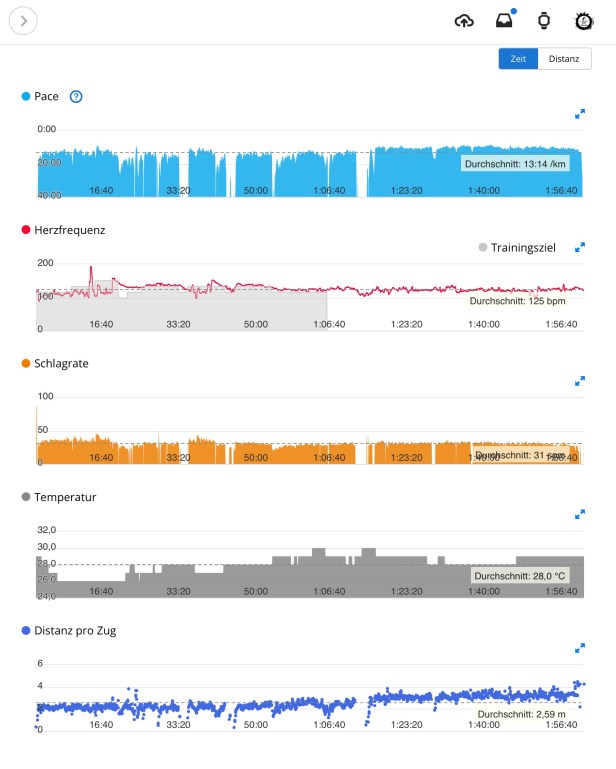Maximize the Herzfrequenz chart with its expand icon
Viewport: 616px width, 769px height.
coord(580,247)
